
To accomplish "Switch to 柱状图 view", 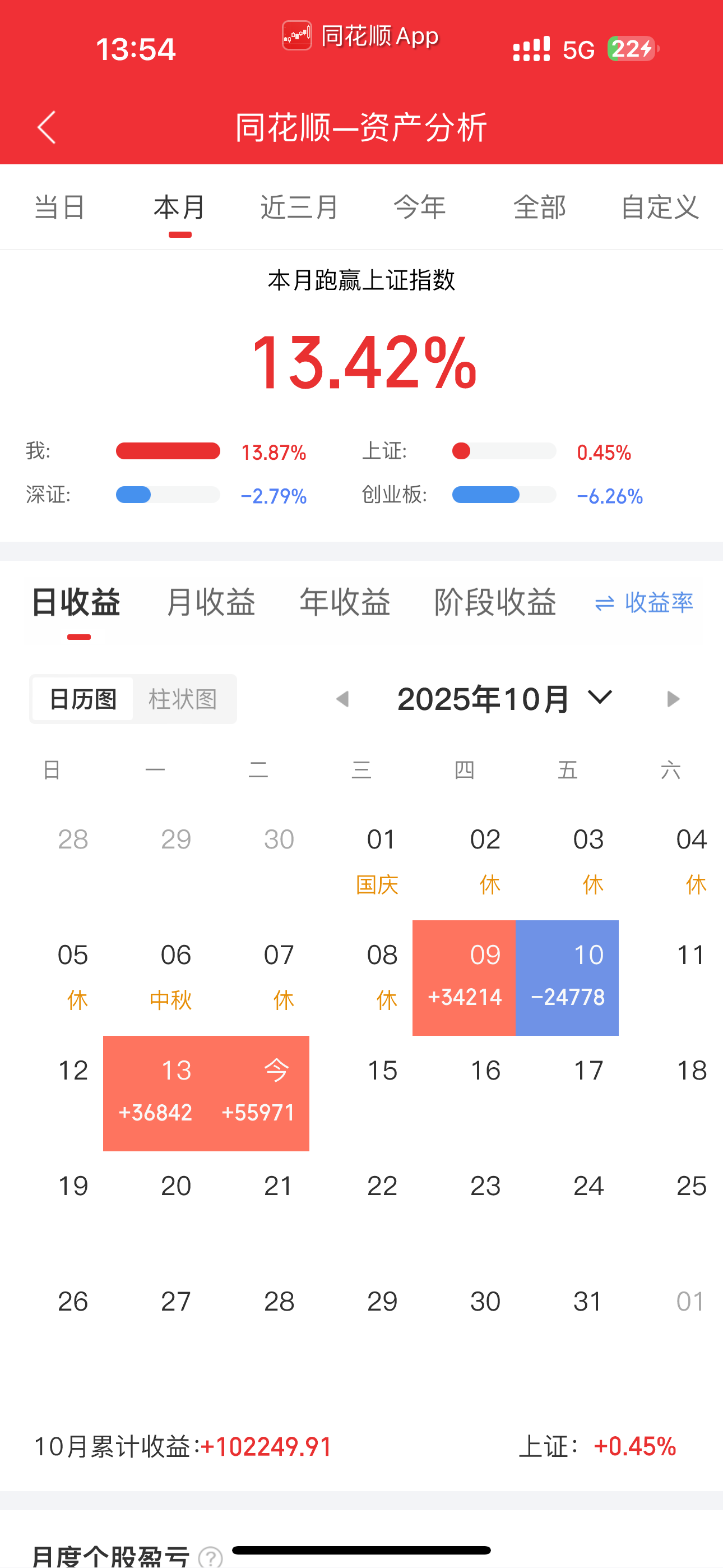I will point(183,699).
